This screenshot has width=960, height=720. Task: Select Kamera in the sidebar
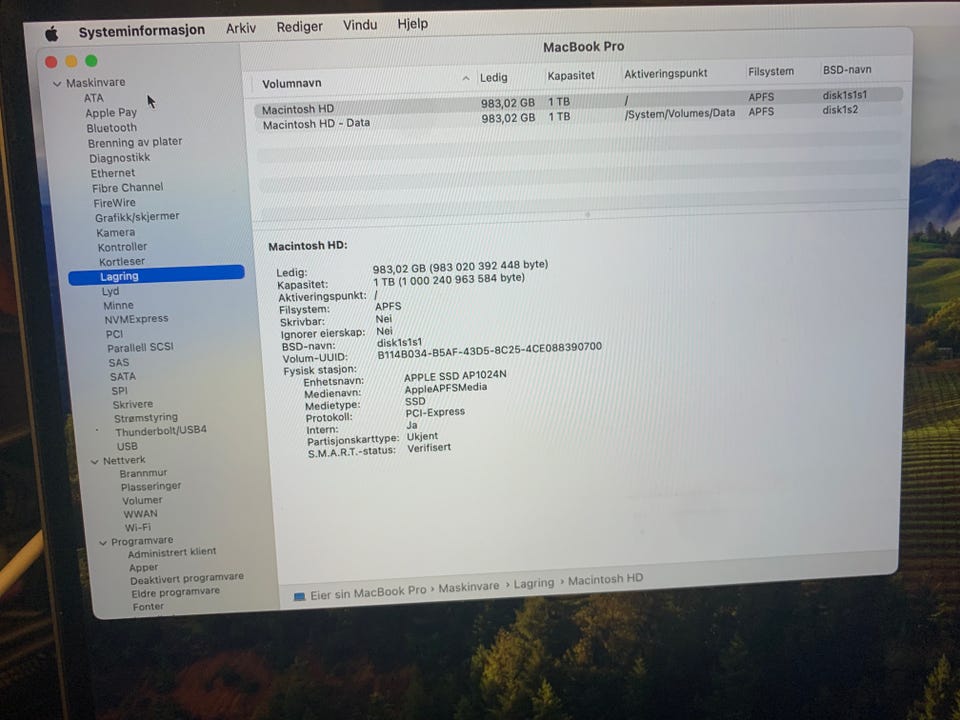(116, 232)
